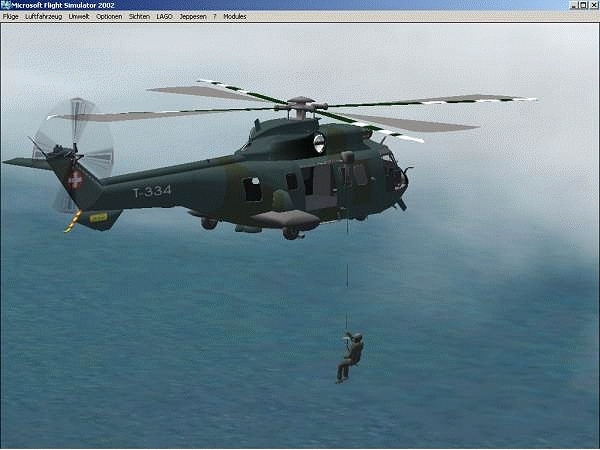Select the rescuer hanging from the hoist

pos(350,355)
